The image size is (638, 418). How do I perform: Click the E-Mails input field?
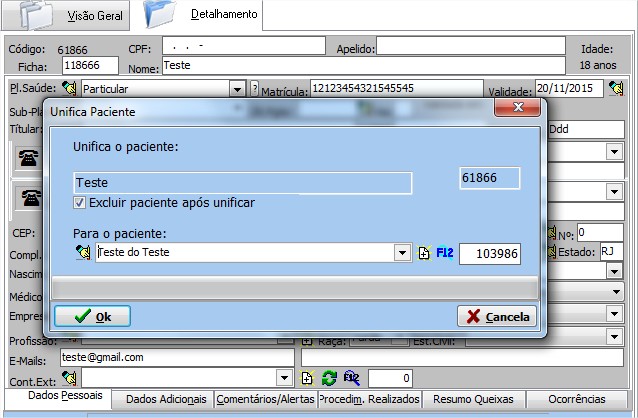tap(176, 357)
